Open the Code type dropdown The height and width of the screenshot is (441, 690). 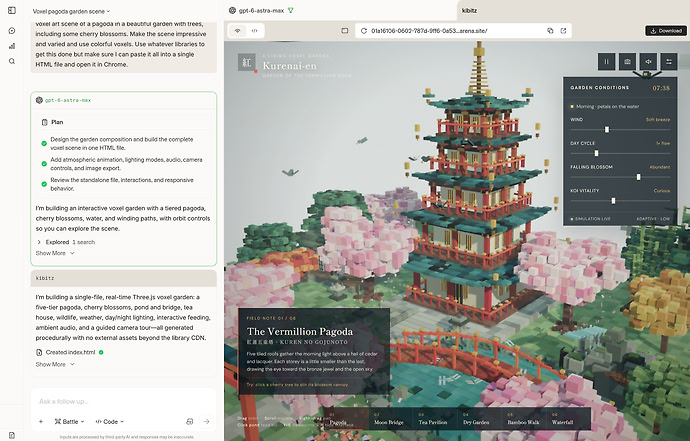point(110,422)
